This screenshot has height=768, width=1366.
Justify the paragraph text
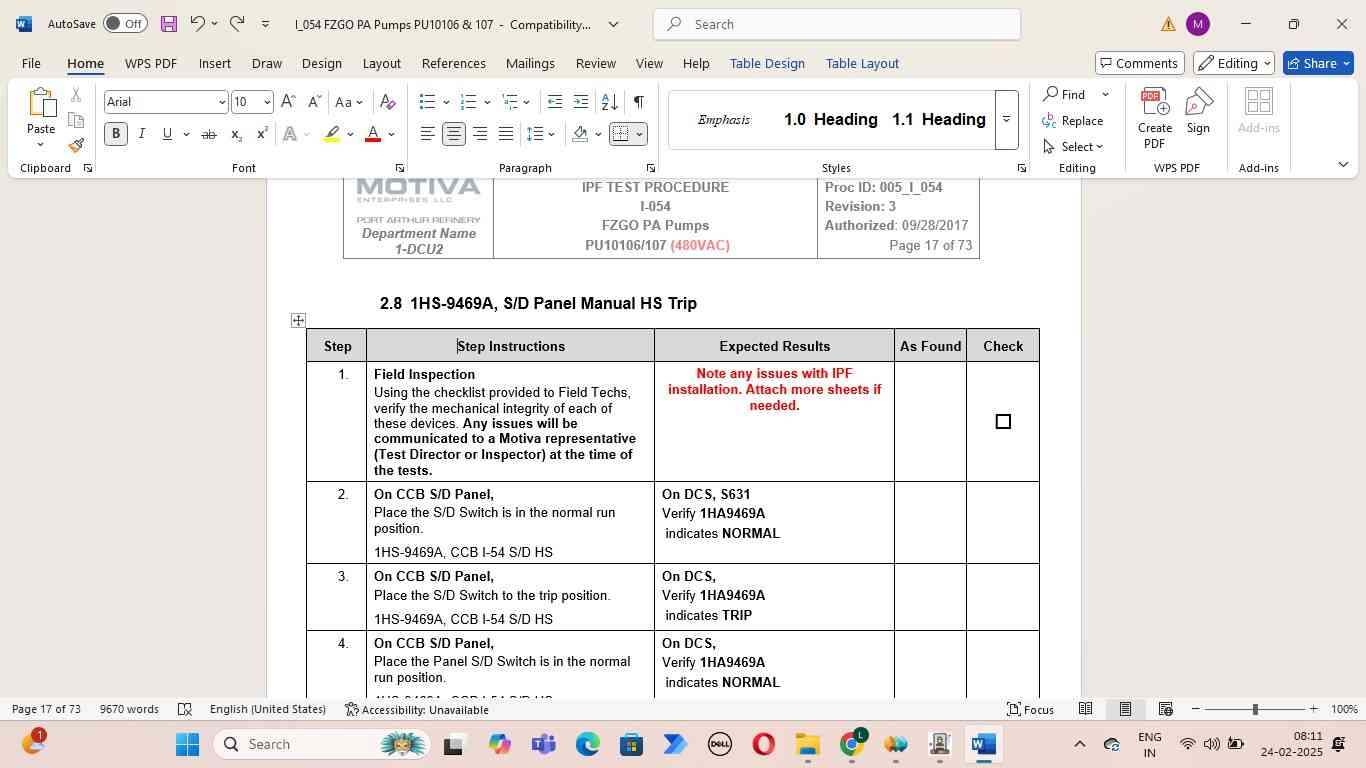pos(506,134)
